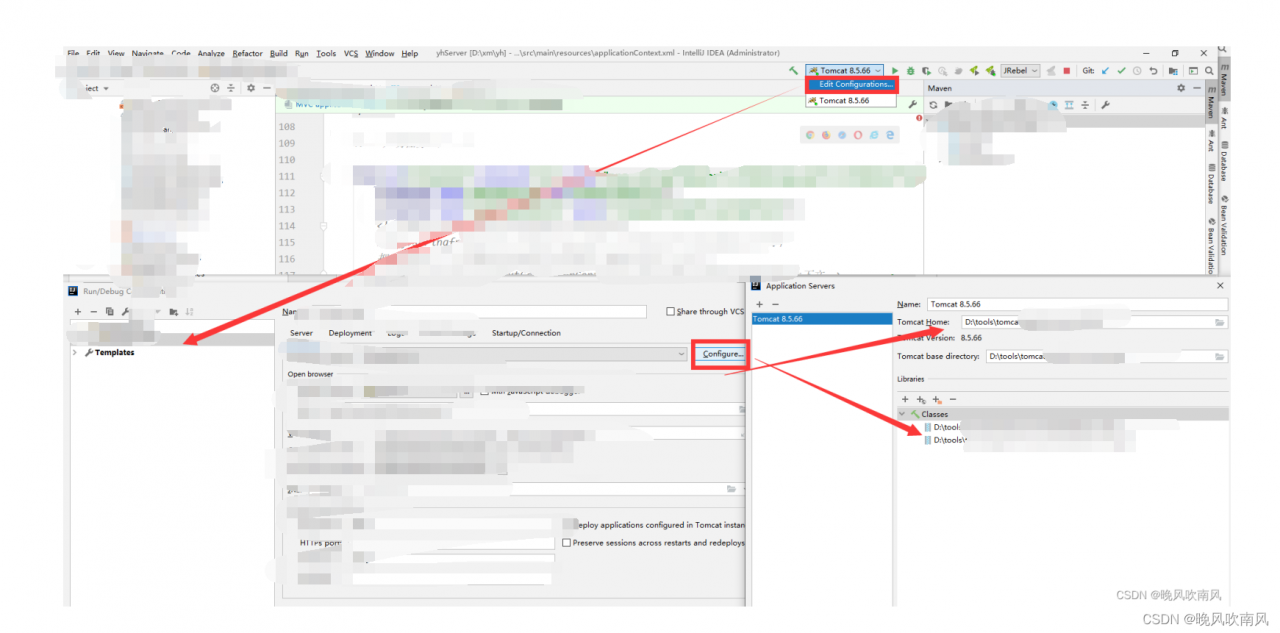The width and height of the screenshot is (1280, 633).
Task: Switch to Startup/Connection tab
Action: point(526,333)
